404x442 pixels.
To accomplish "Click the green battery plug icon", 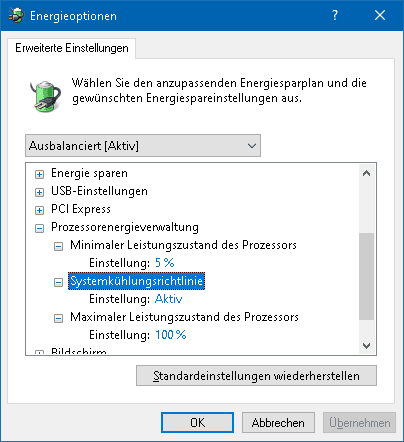I will click(x=45, y=96).
